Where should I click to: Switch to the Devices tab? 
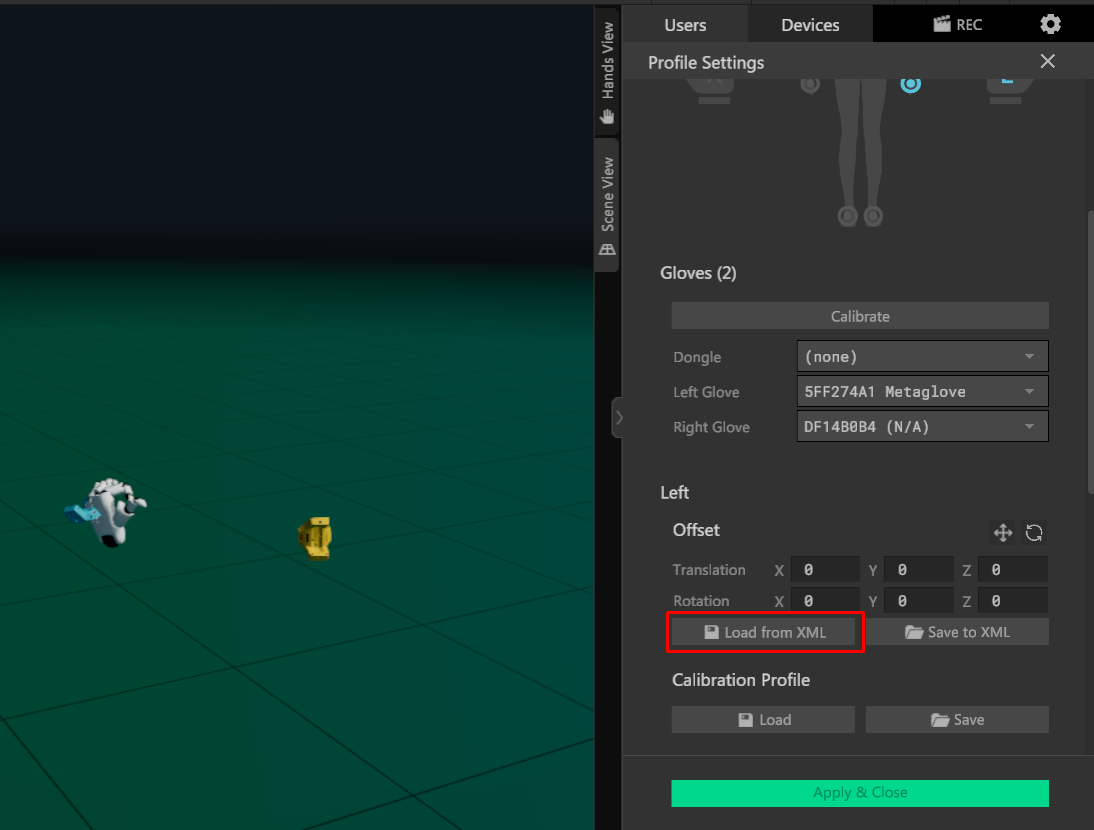(x=810, y=25)
